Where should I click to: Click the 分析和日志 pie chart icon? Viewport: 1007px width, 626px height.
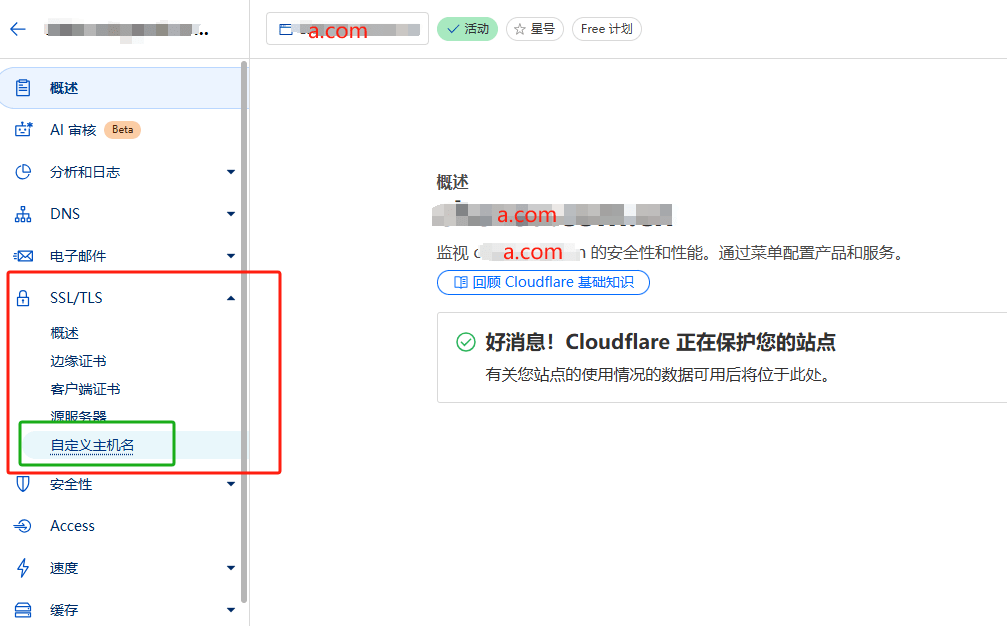[x=23, y=172]
